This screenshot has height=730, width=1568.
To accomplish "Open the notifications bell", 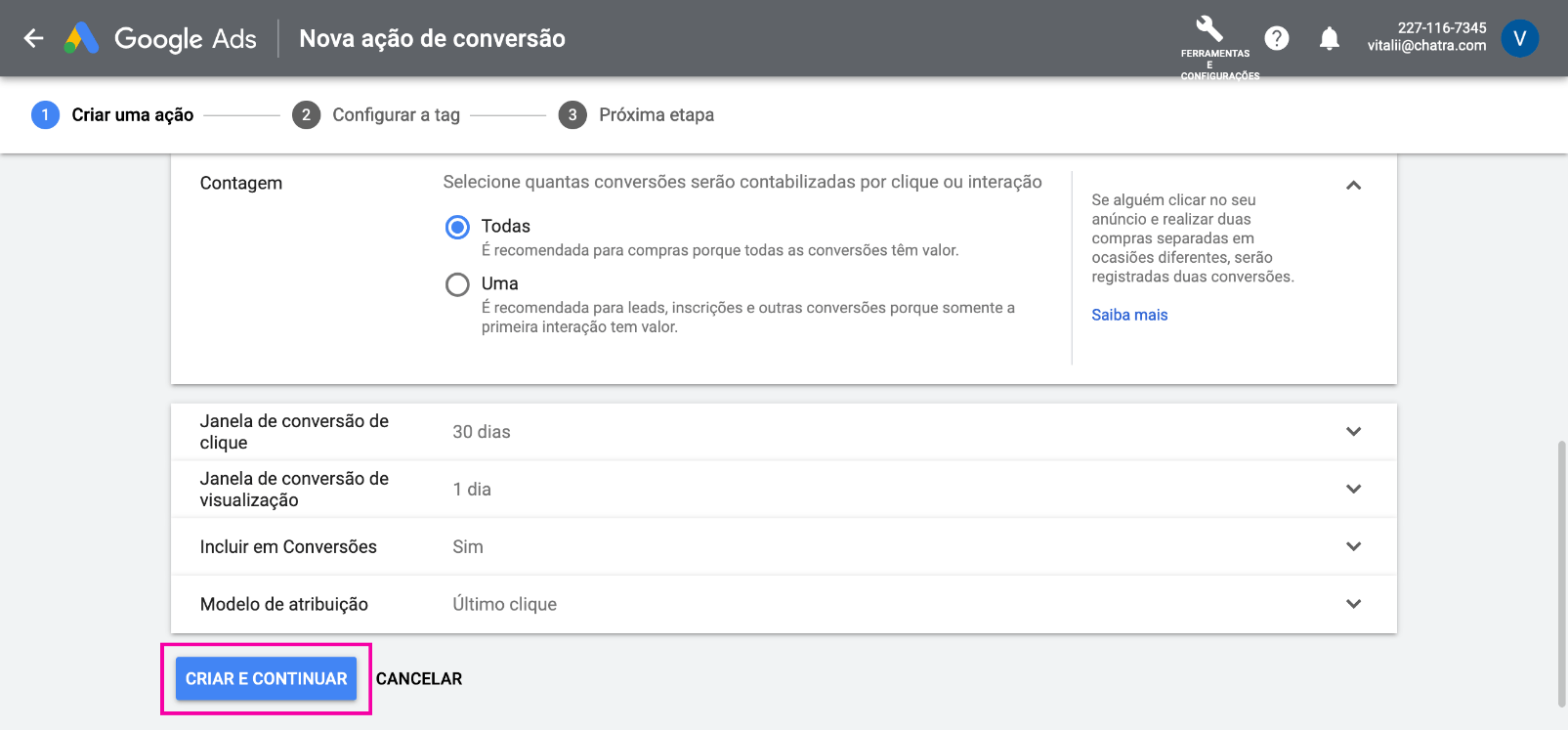I will [x=1330, y=38].
